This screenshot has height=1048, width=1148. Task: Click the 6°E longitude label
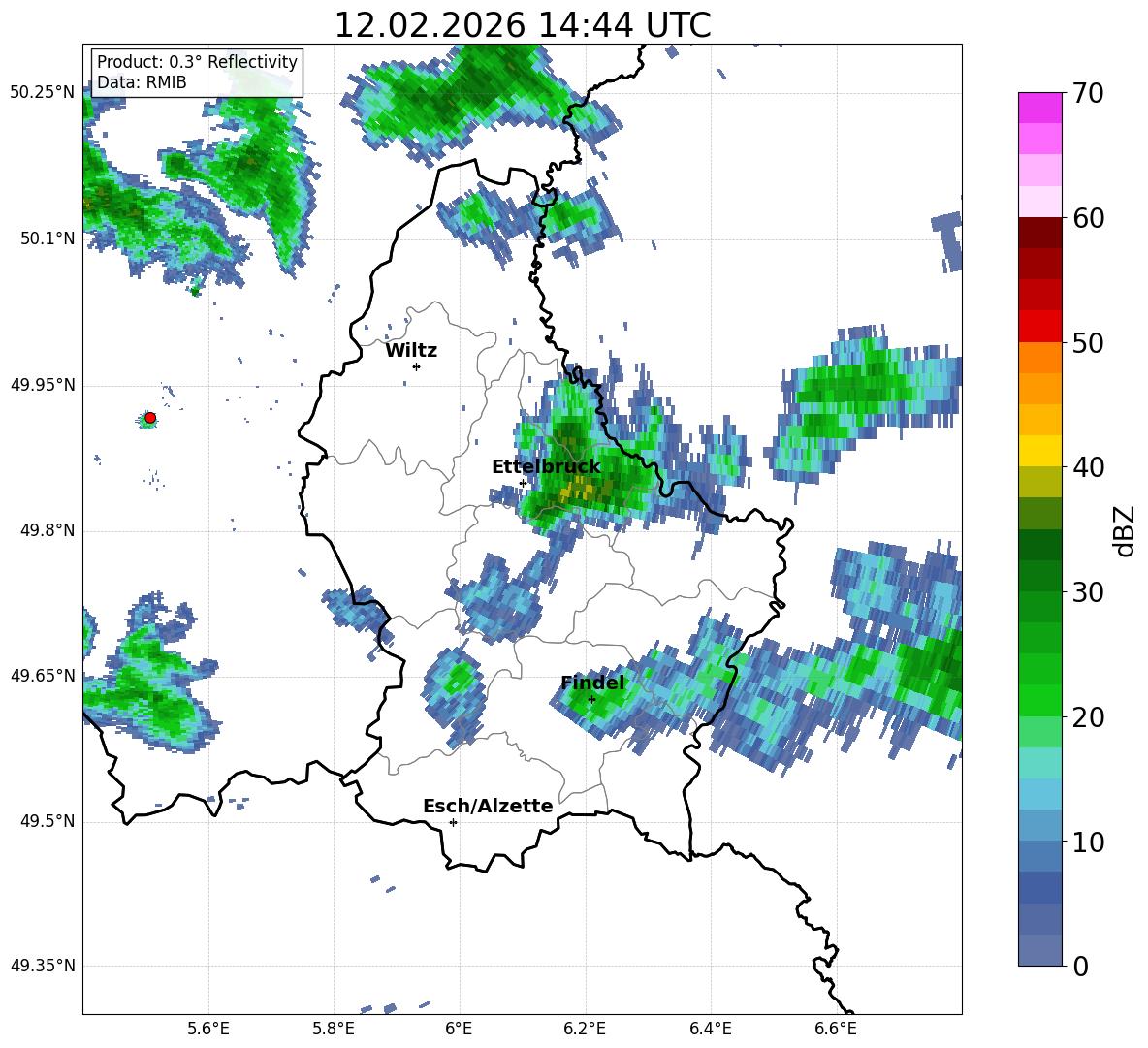[459, 1029]
